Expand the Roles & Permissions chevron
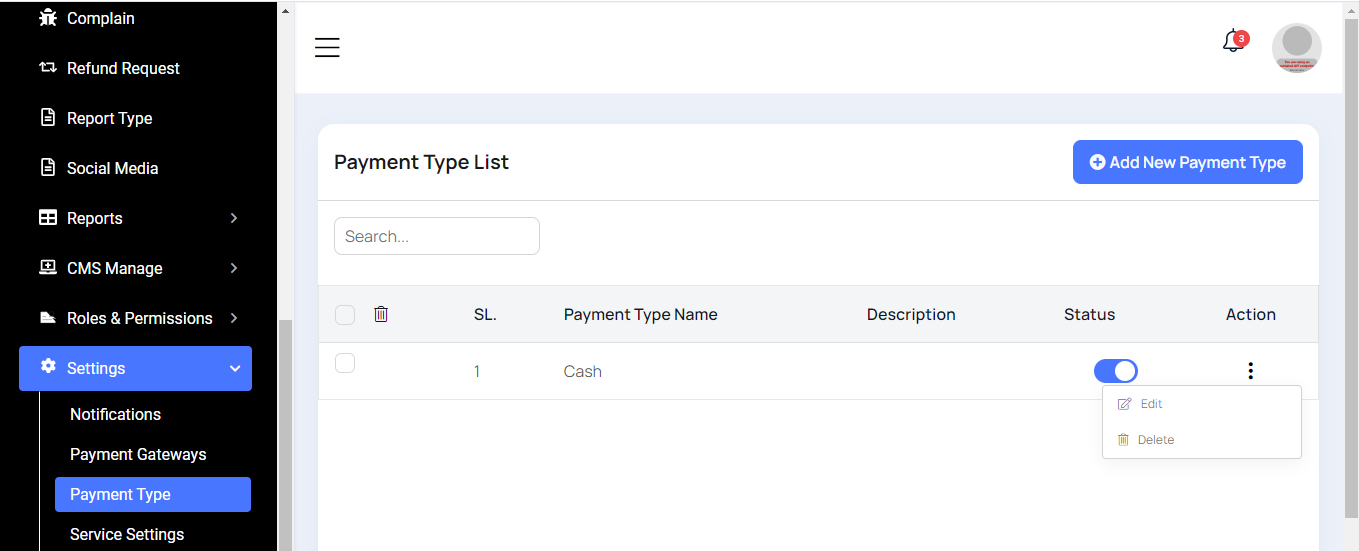Viewport: 1359px width, 551px height. (x=234, y=318)
